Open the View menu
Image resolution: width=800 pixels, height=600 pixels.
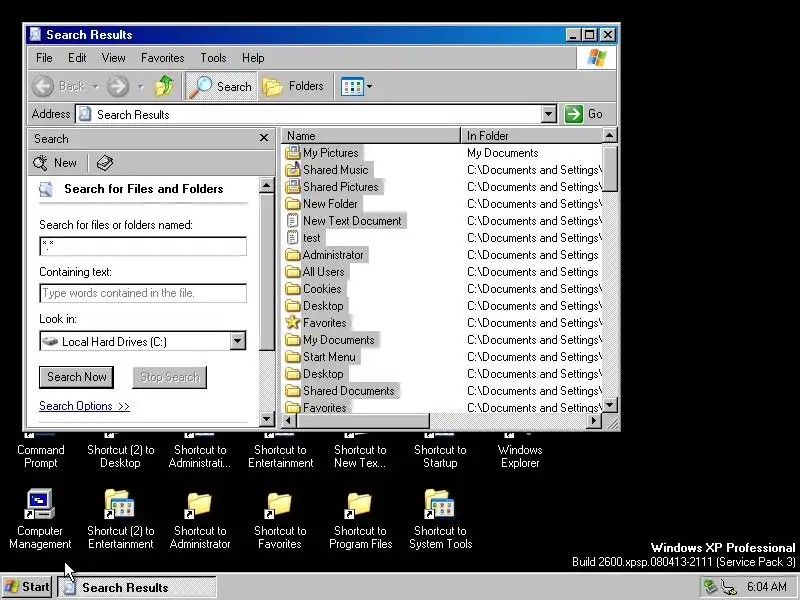pyautogui.click(x=113, y=58)
